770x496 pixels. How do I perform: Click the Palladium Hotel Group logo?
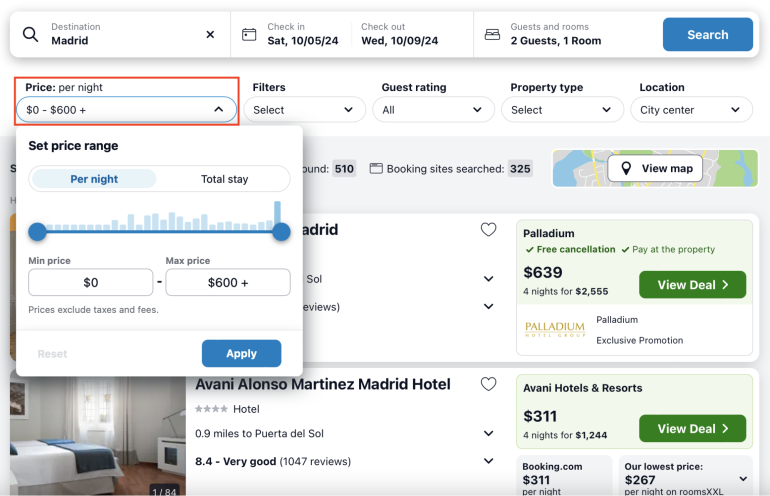point(554,329)
